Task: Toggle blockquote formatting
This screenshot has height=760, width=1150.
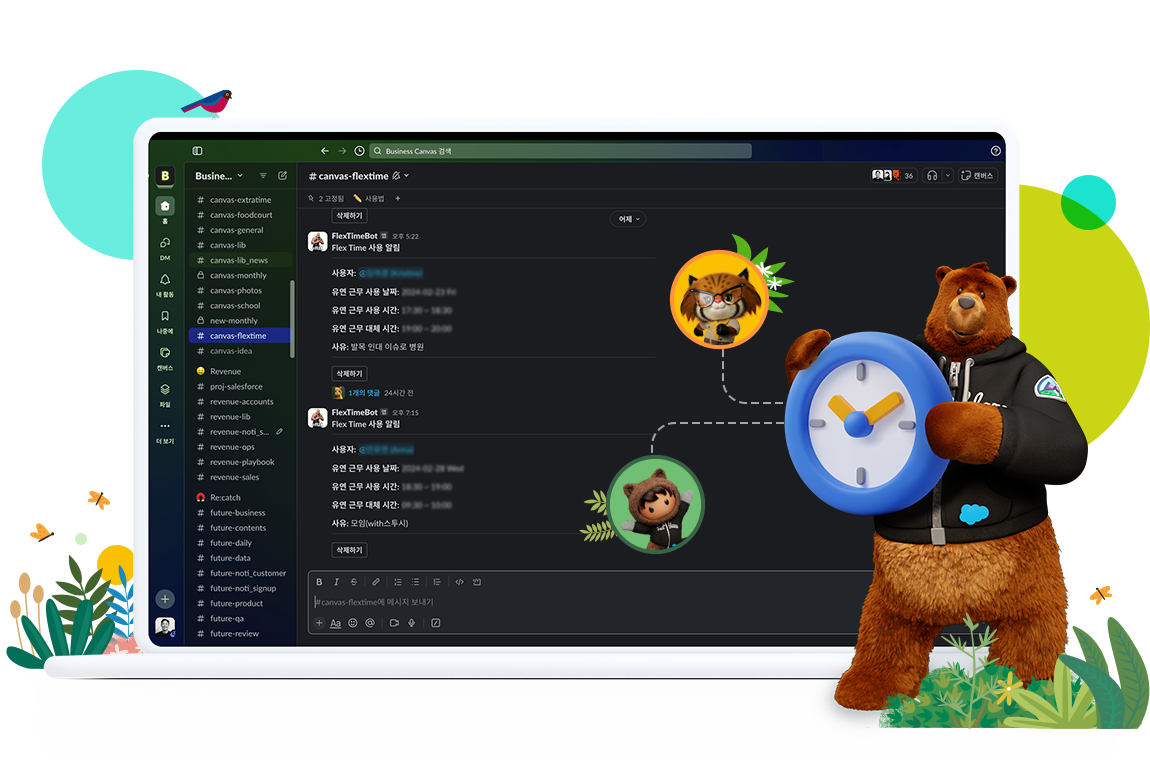Action: (437, 582)
